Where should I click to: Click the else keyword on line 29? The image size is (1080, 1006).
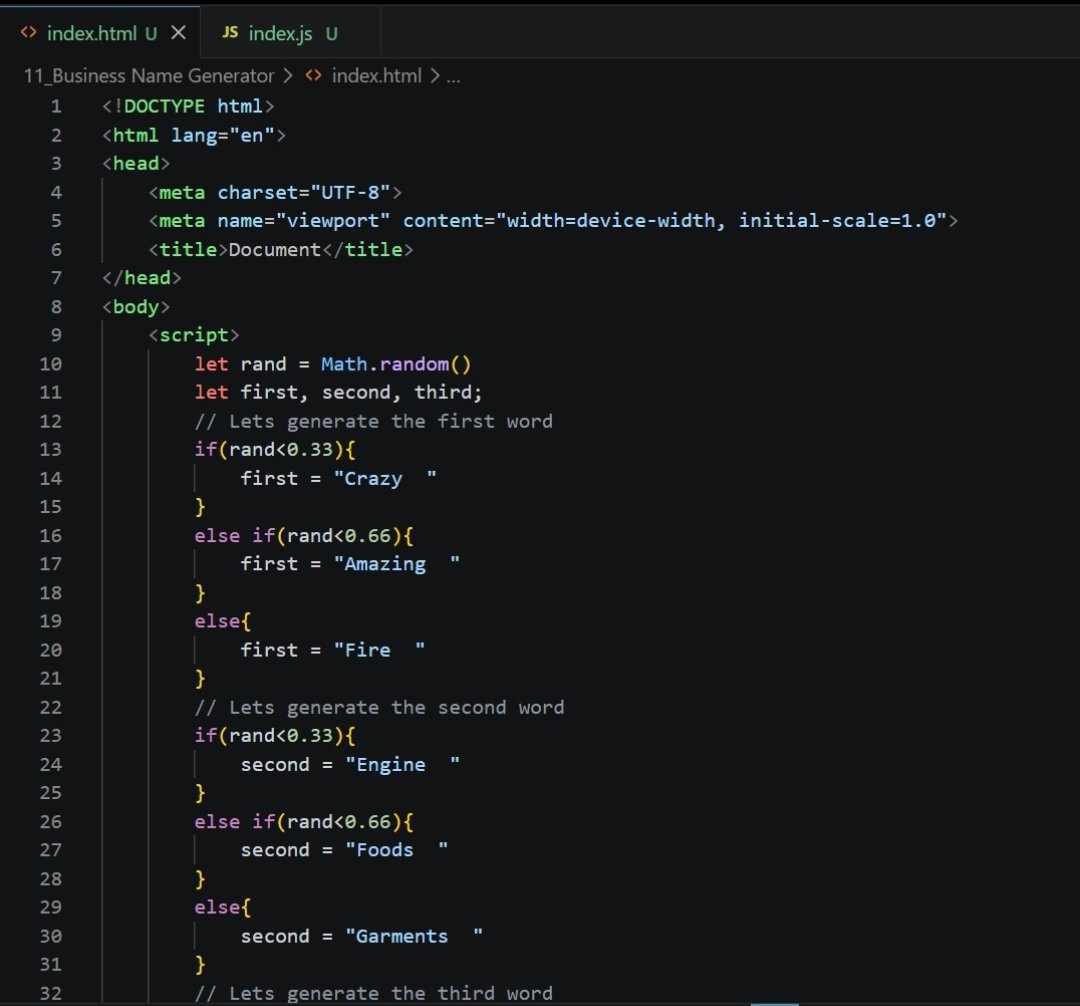217,907
